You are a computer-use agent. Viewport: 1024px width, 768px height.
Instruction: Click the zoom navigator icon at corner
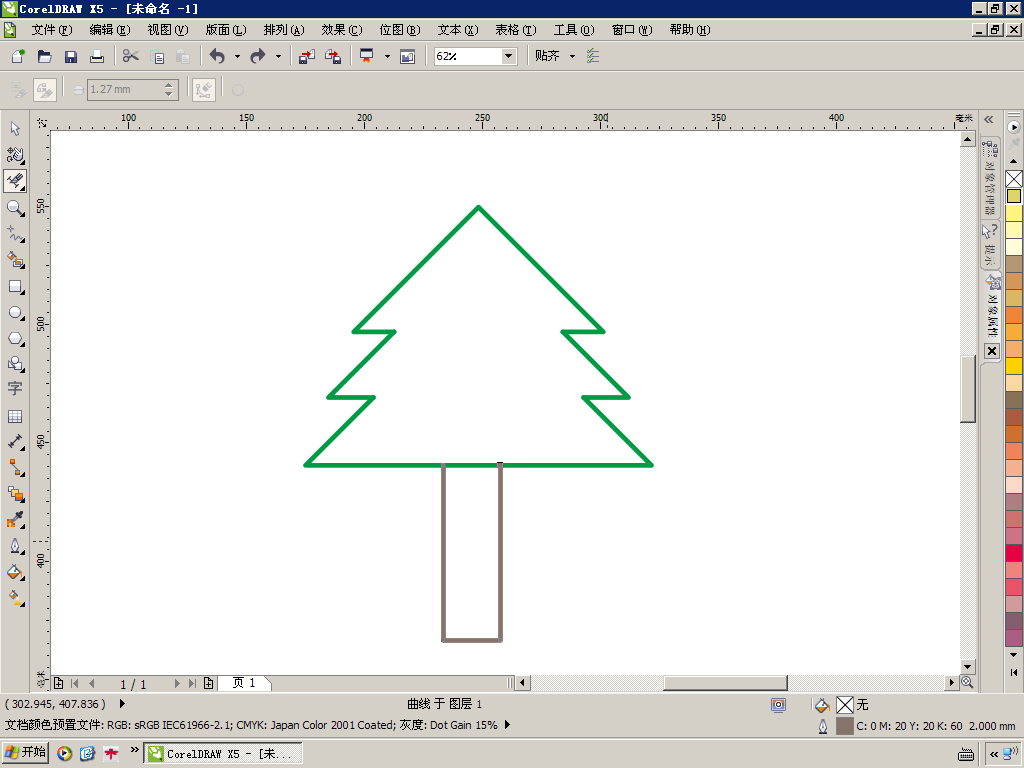coord(967,682)
